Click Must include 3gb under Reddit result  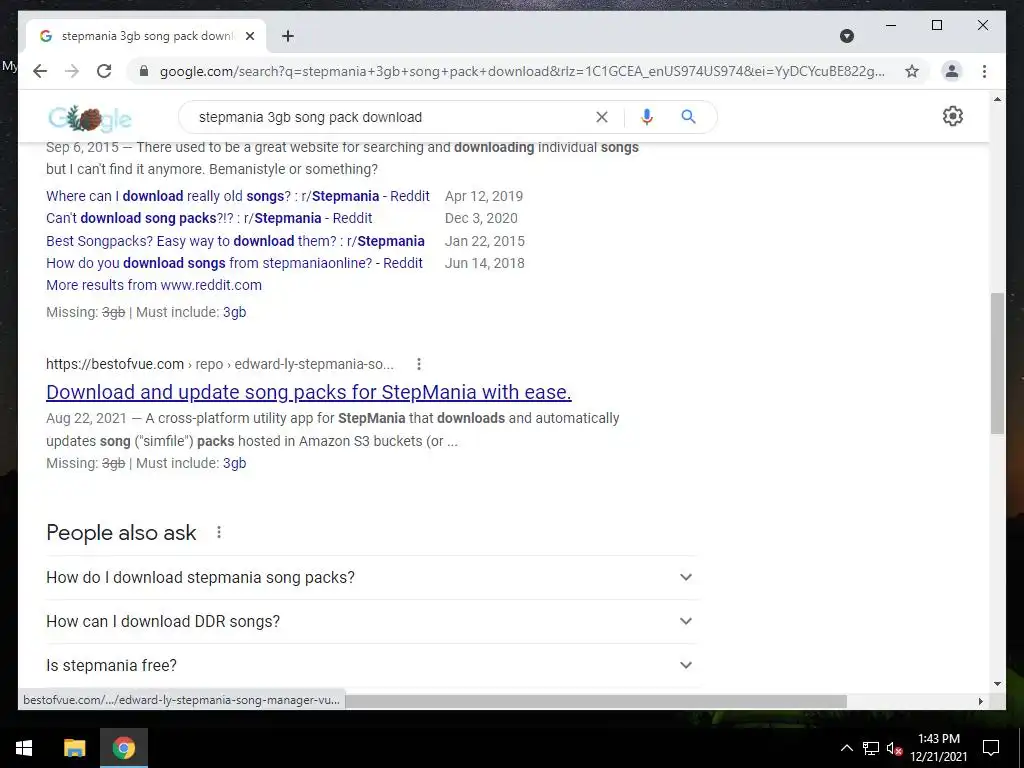234,312
